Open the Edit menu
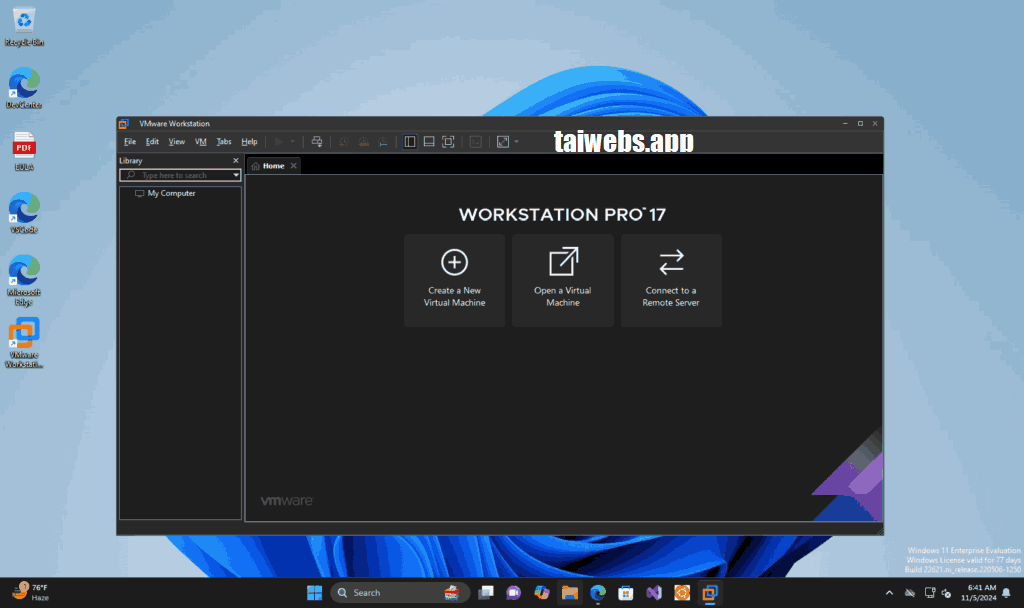Viewport: 1024px width, 608px height. pos(152,142)
